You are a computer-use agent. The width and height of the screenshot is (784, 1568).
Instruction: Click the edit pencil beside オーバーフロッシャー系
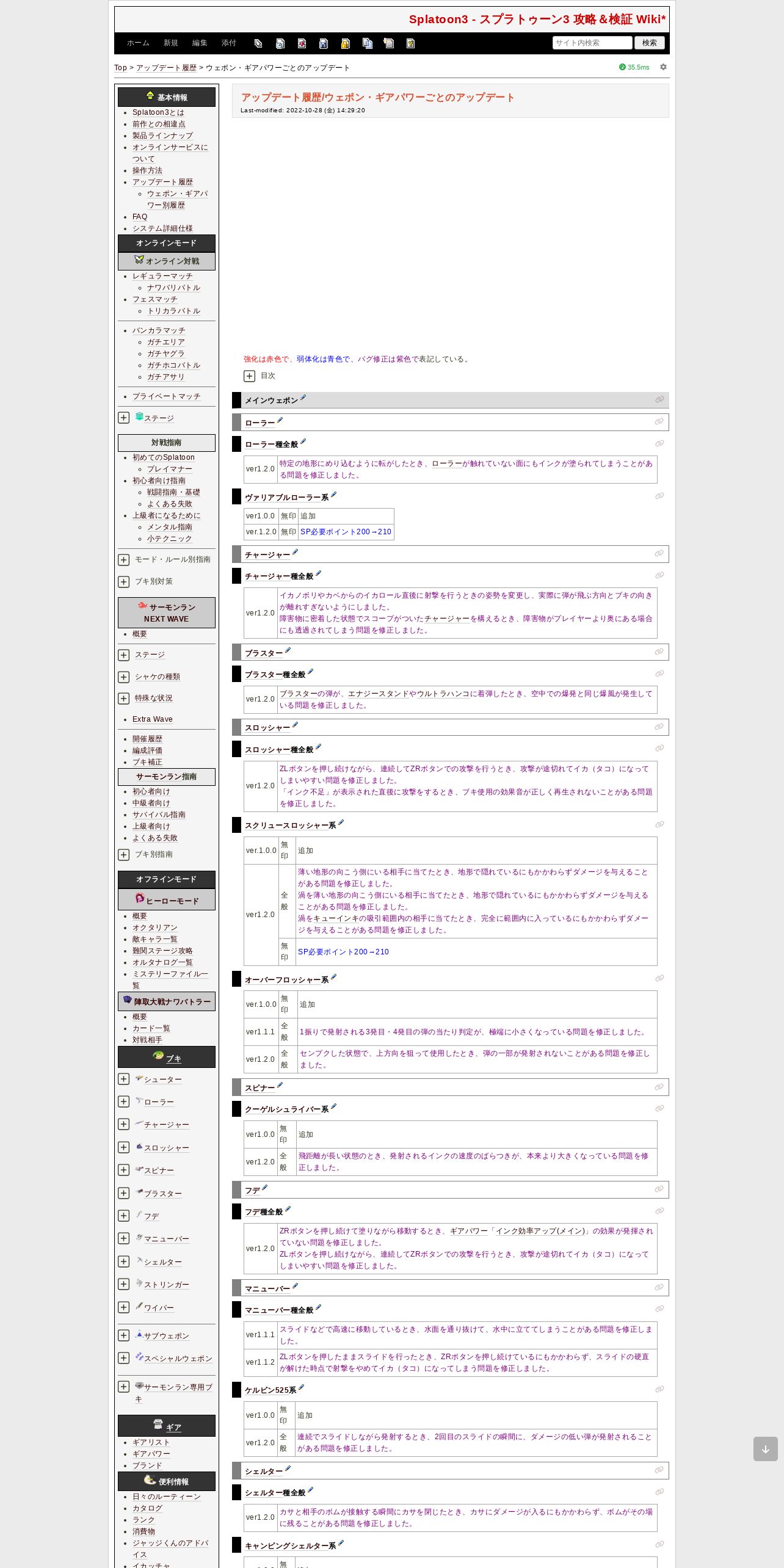[333, 978]
